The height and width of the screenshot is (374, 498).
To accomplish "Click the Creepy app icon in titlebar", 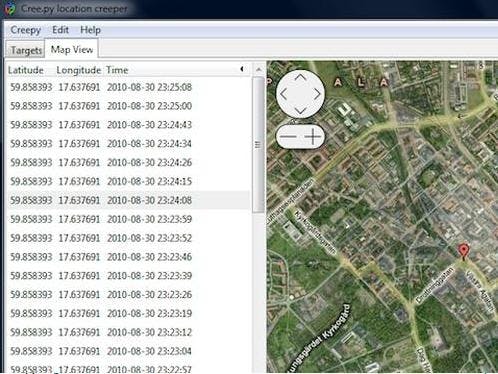I will point(10,8).
